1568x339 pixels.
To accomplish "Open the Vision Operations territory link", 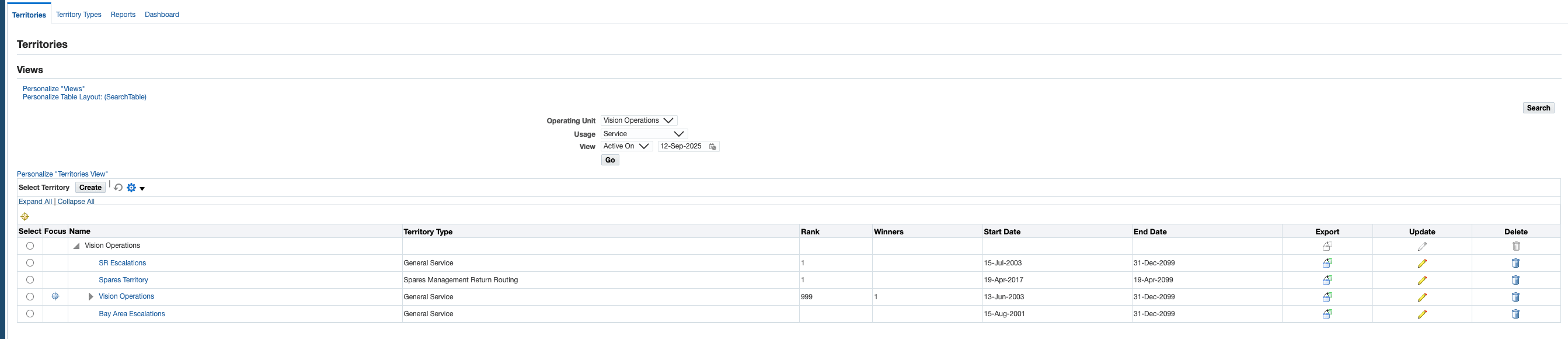I will point(127,297).
